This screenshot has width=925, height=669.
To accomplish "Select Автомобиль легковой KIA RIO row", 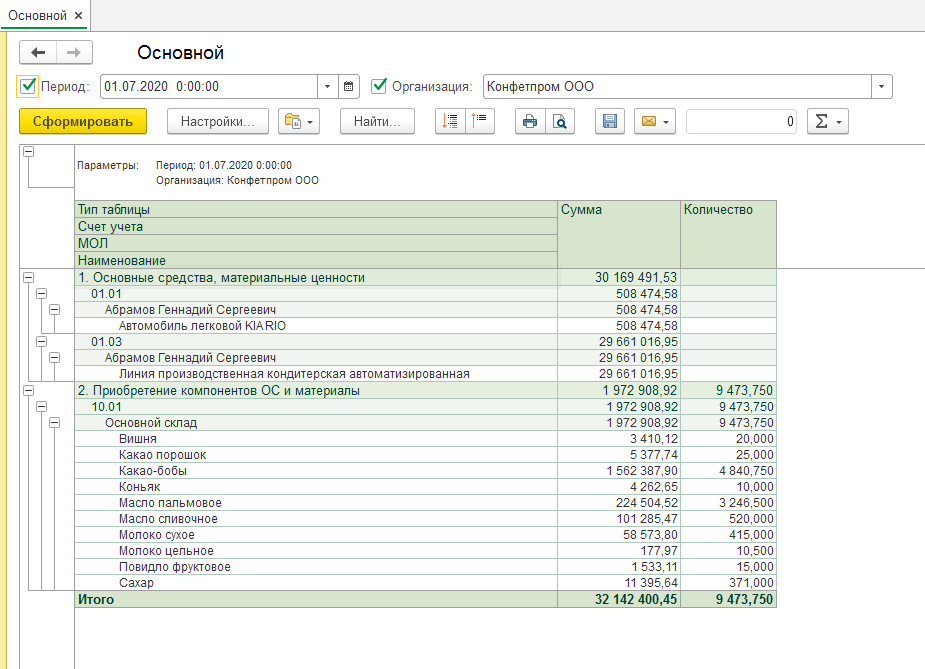I will (425, 326).
